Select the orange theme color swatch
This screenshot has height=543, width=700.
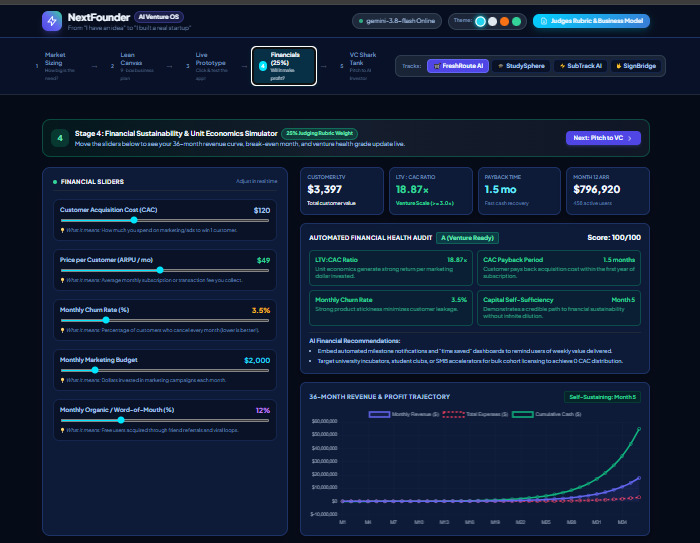(504, 21)
